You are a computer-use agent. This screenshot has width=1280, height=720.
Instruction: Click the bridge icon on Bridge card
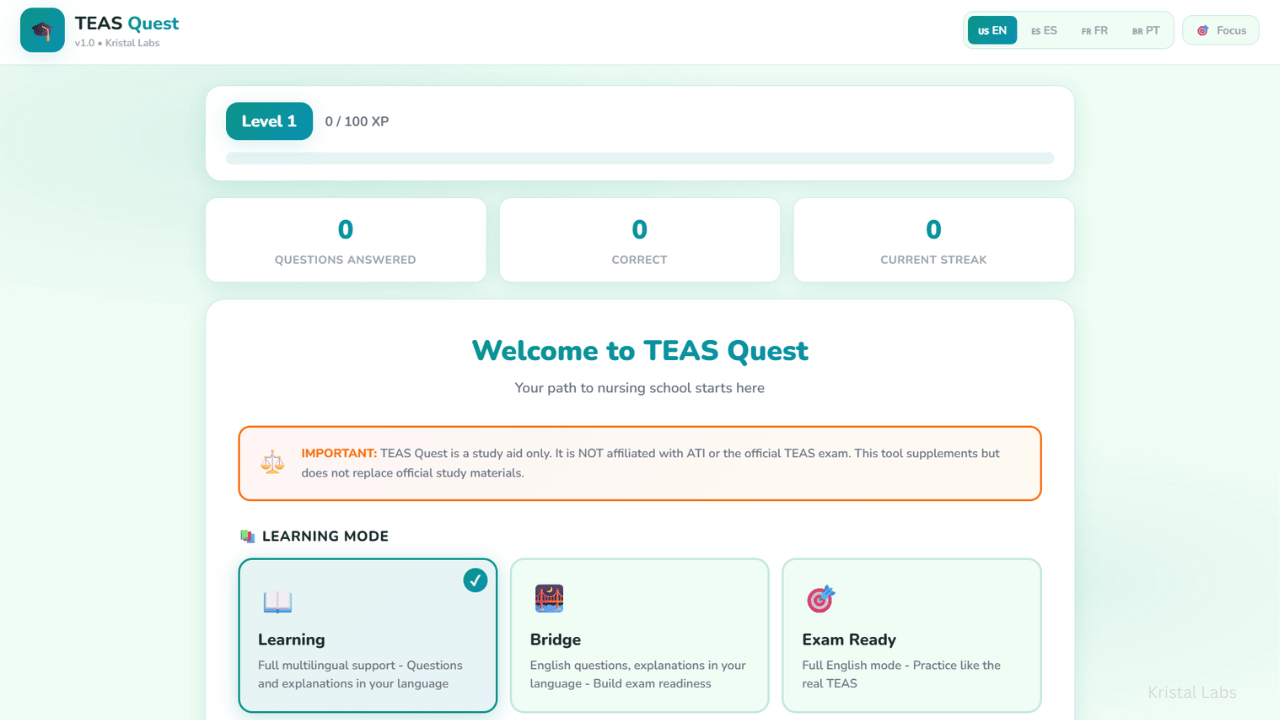pyautogui.click(x=549, y=598)
